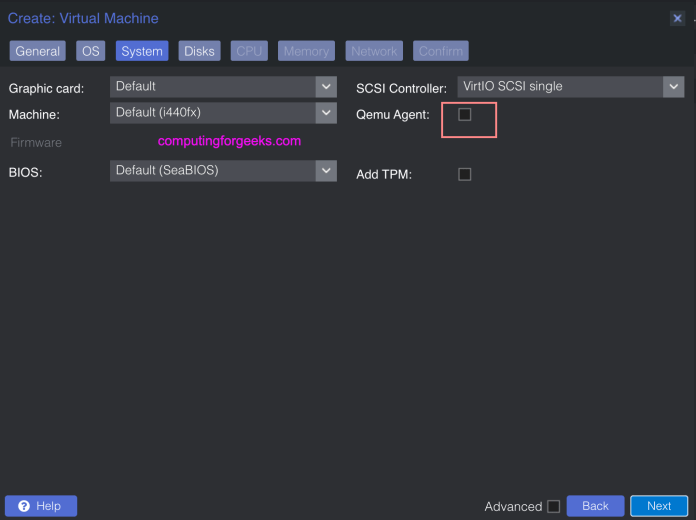Open the Disks tab
The width and height of the screenshot is (696, 520).
tap(199, 51)
